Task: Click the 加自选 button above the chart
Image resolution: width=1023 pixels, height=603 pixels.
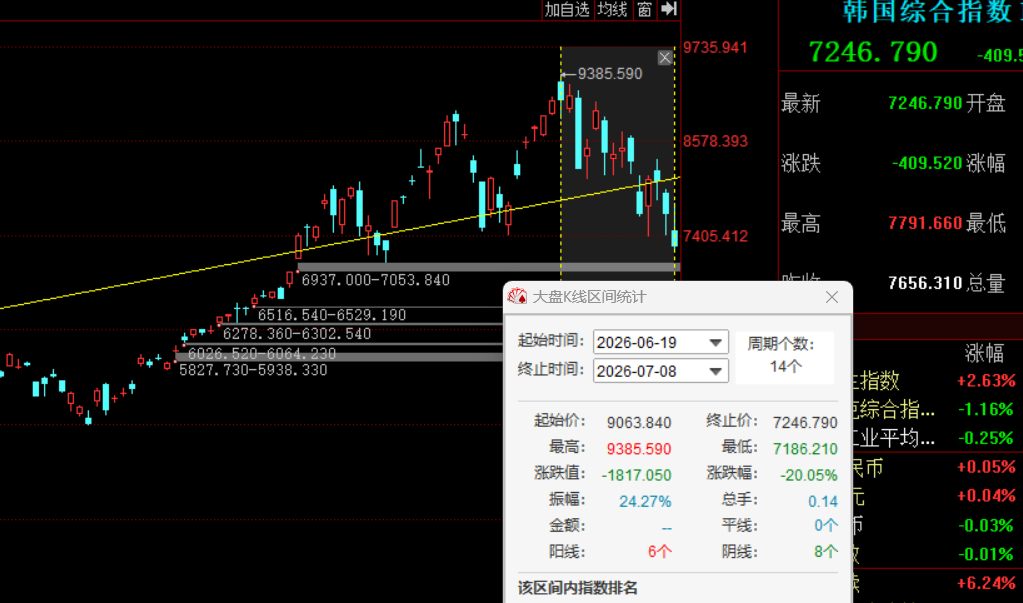Action: [568, 10]
